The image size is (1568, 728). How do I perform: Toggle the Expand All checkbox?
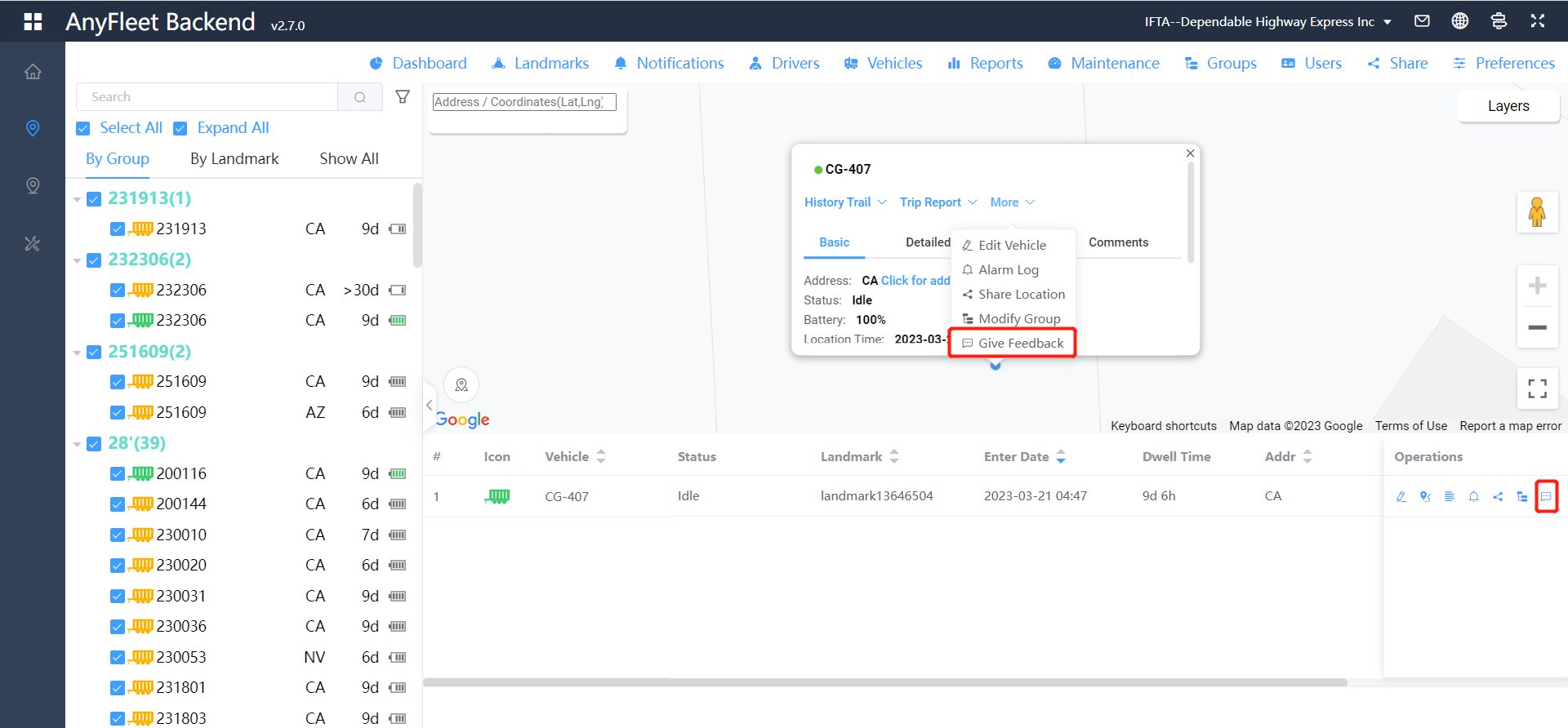(180, 129)
